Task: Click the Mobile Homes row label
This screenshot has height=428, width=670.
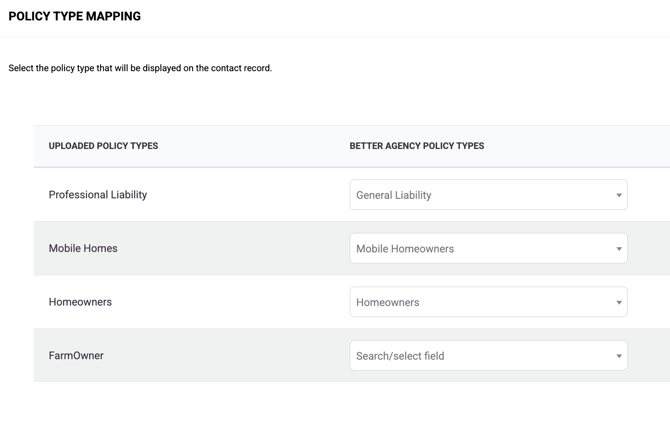Action: (x=83, y=248)
